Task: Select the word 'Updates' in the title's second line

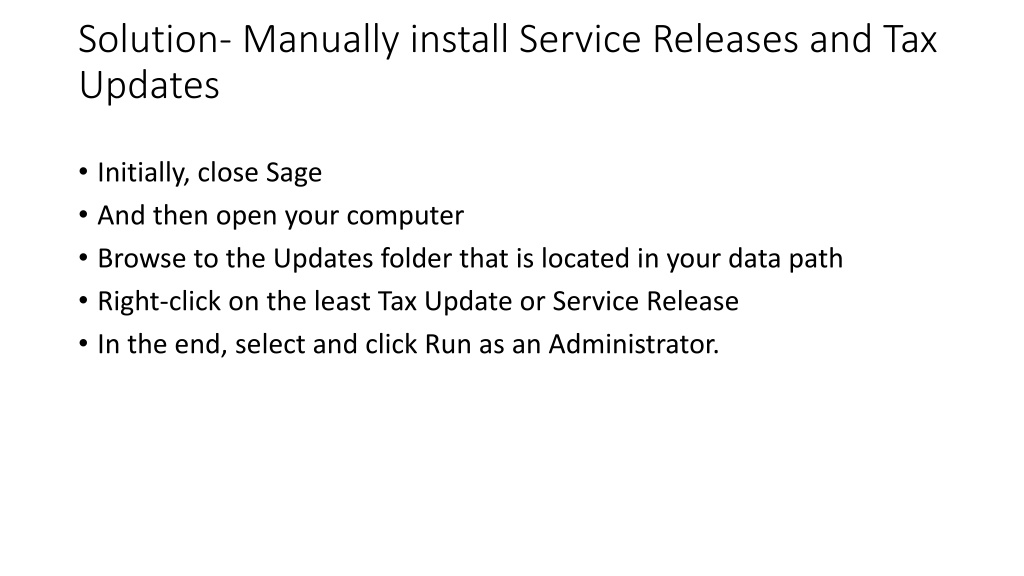Action: (149, 86)
